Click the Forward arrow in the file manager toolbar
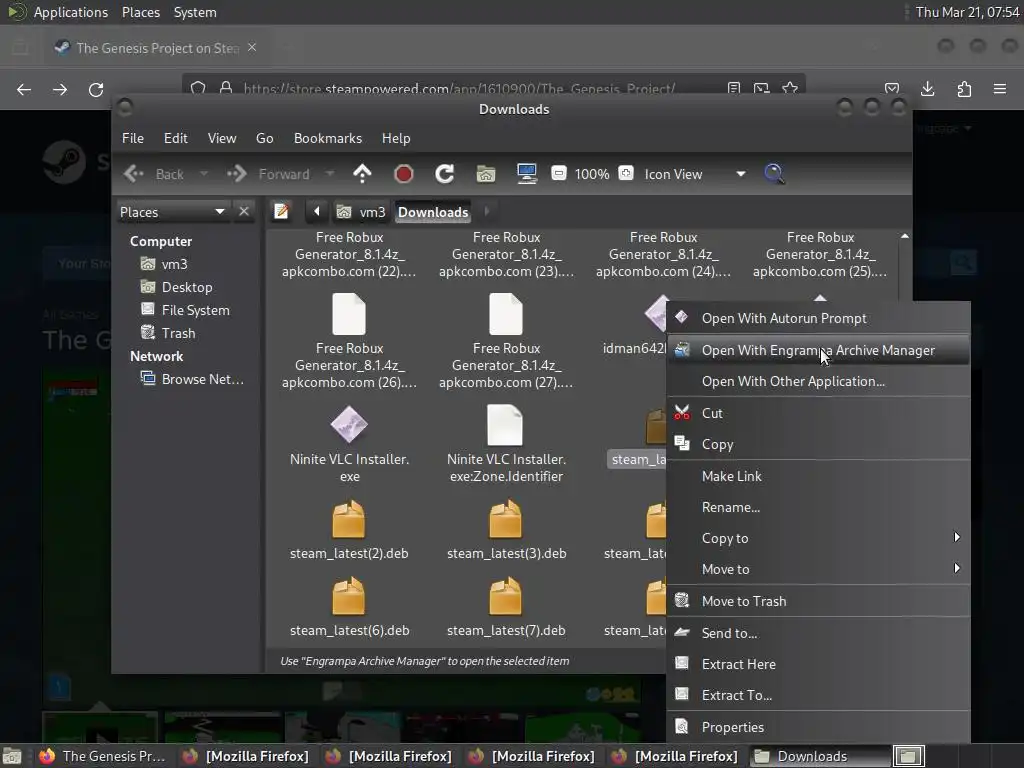 point(237,174)
